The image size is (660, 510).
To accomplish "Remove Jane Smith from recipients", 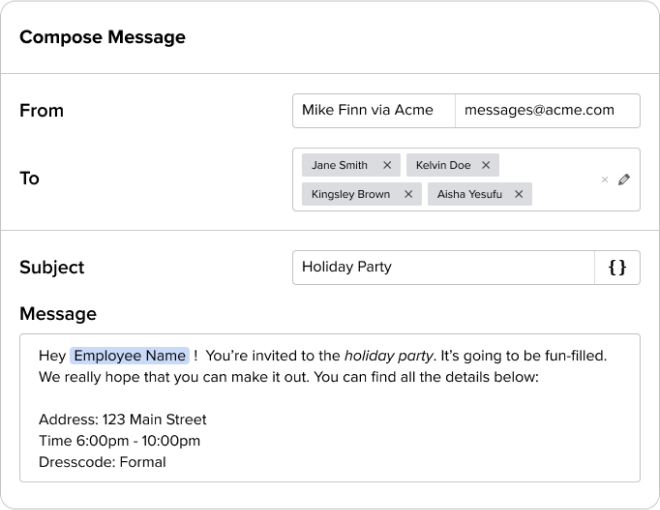I will [x=387, y=165].
